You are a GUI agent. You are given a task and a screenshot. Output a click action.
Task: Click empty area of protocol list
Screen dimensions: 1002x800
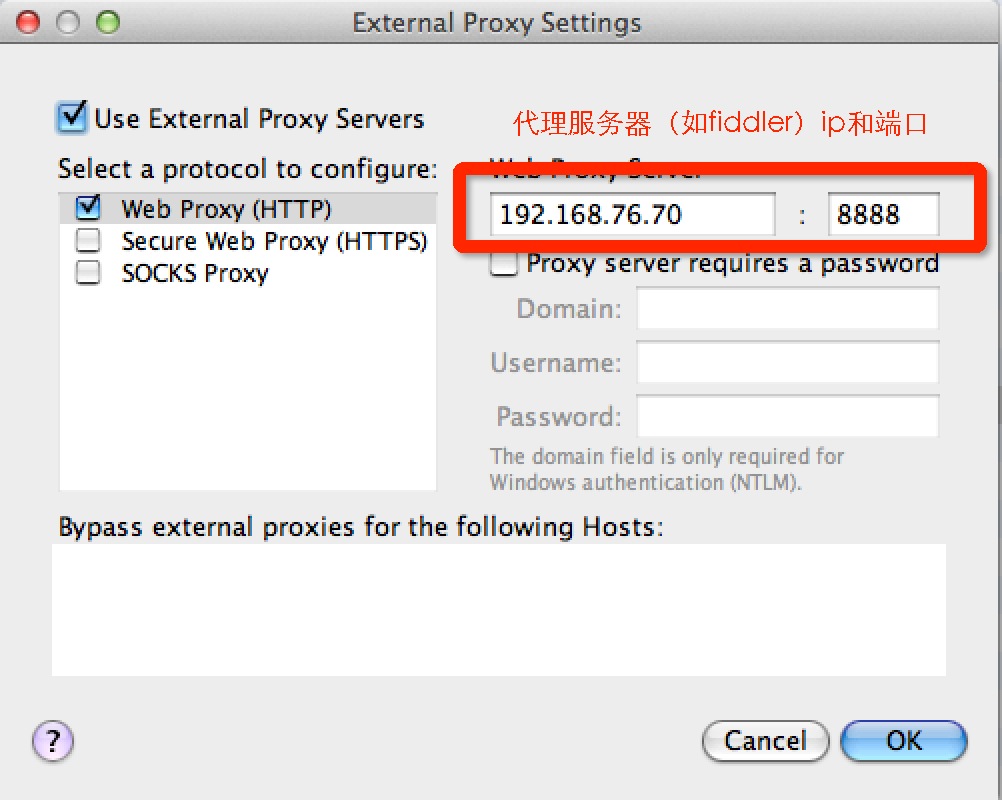248,390
